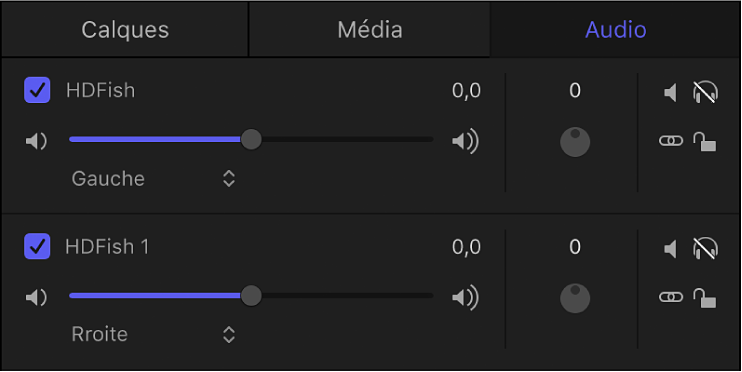Mute the HDFish audio track

pos(670,93)
